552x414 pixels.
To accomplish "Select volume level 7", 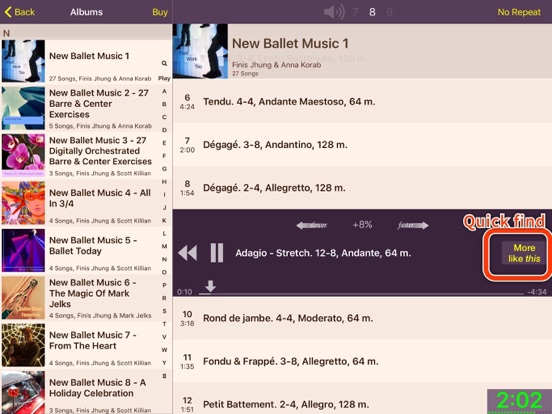I will tap(355, 12).
